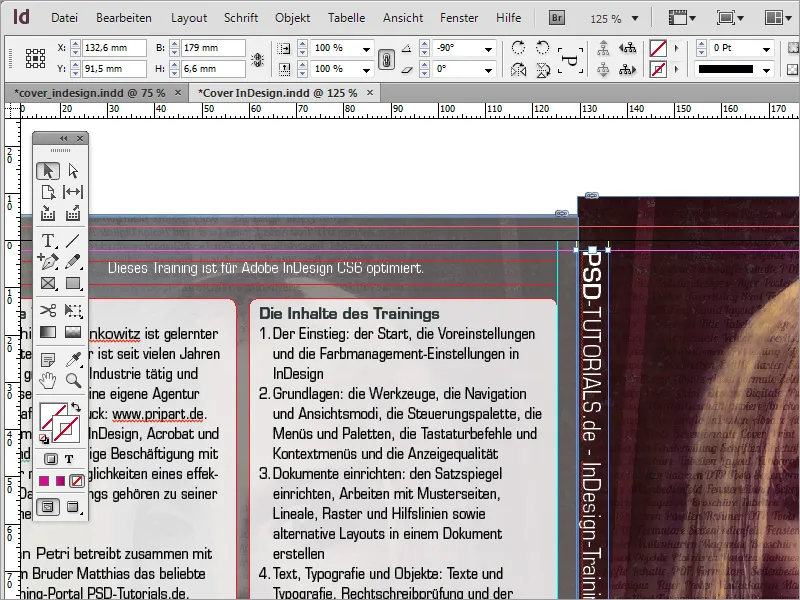Toggle constrain proportions for scaling link
Screen dimensions: 800x600
point(386,60)
